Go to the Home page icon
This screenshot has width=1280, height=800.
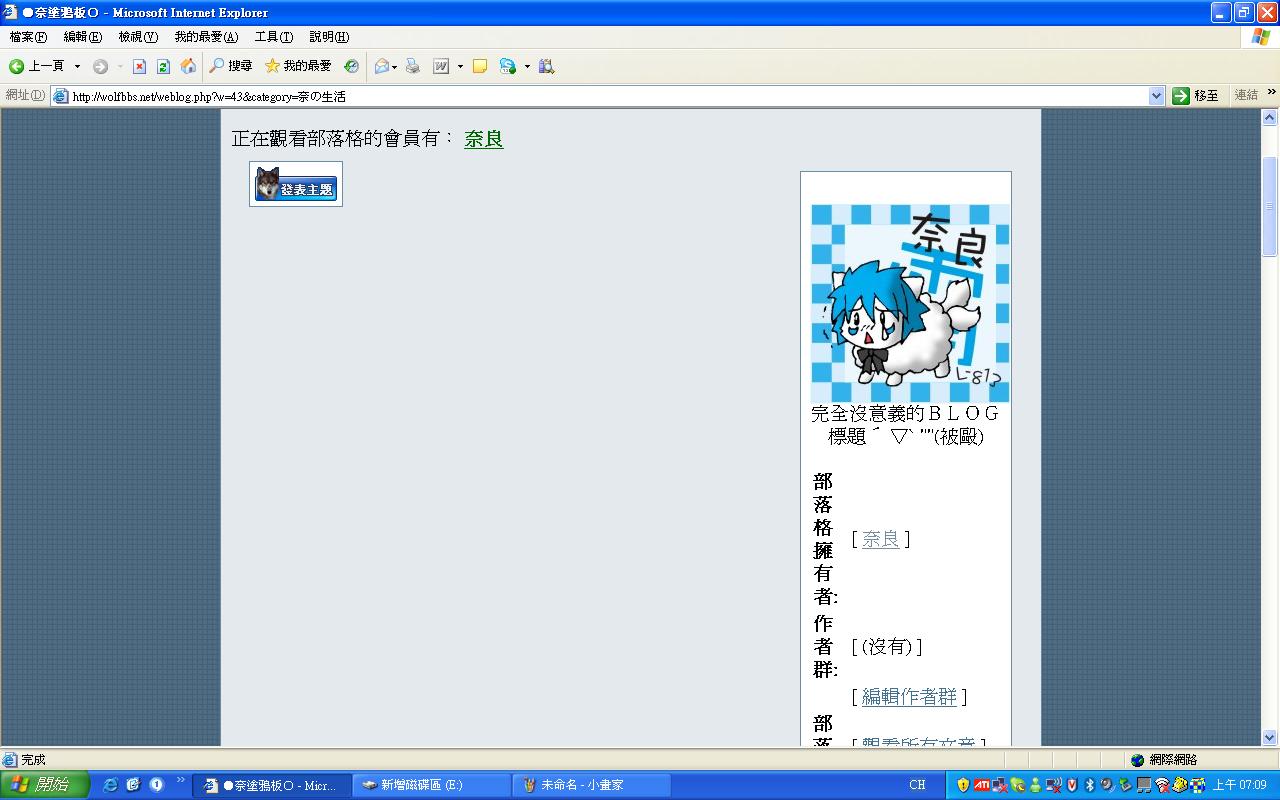188,66
